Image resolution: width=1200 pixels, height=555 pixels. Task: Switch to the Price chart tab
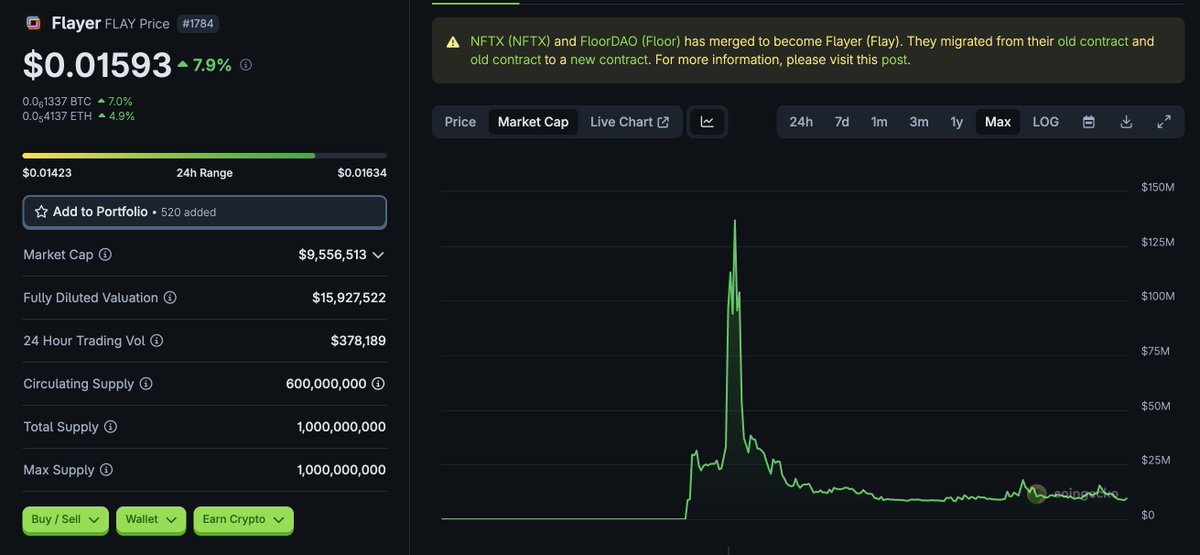tap(460, 122)
